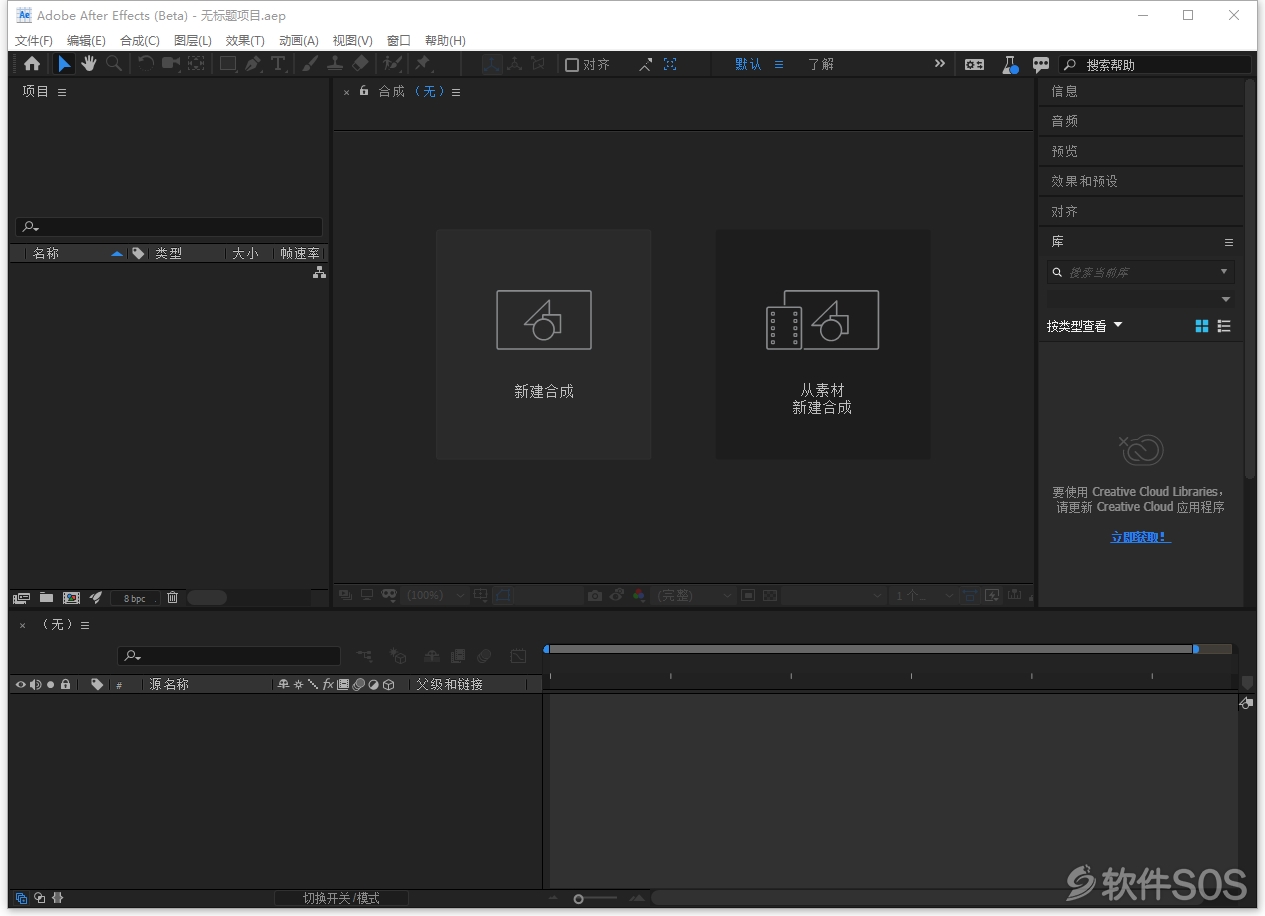Click the workspace sync settings icon
The width and height of the screenshot is (1265, 916).
[974, 64]
